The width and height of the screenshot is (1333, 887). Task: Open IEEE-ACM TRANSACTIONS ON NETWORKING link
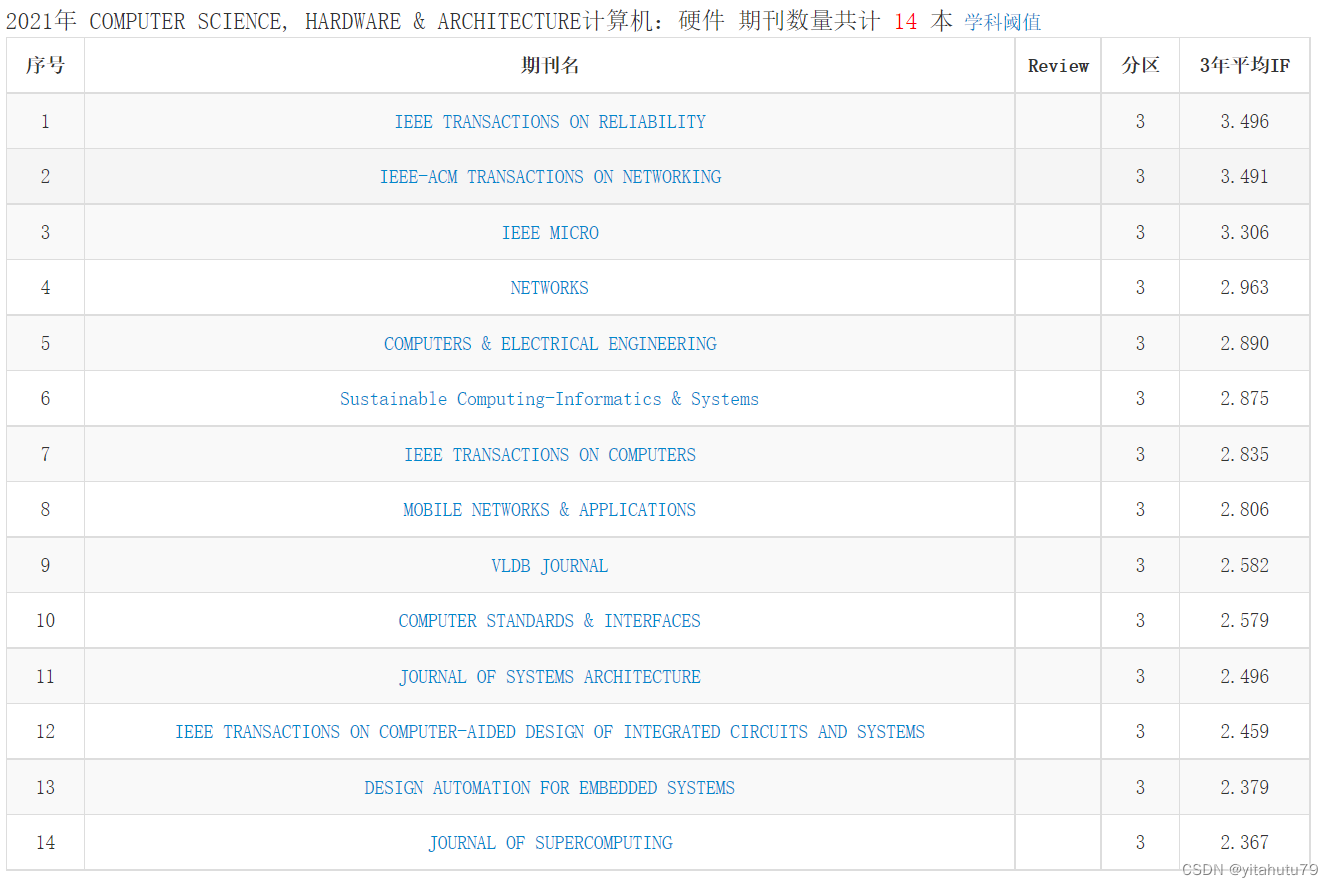(550, 177)
